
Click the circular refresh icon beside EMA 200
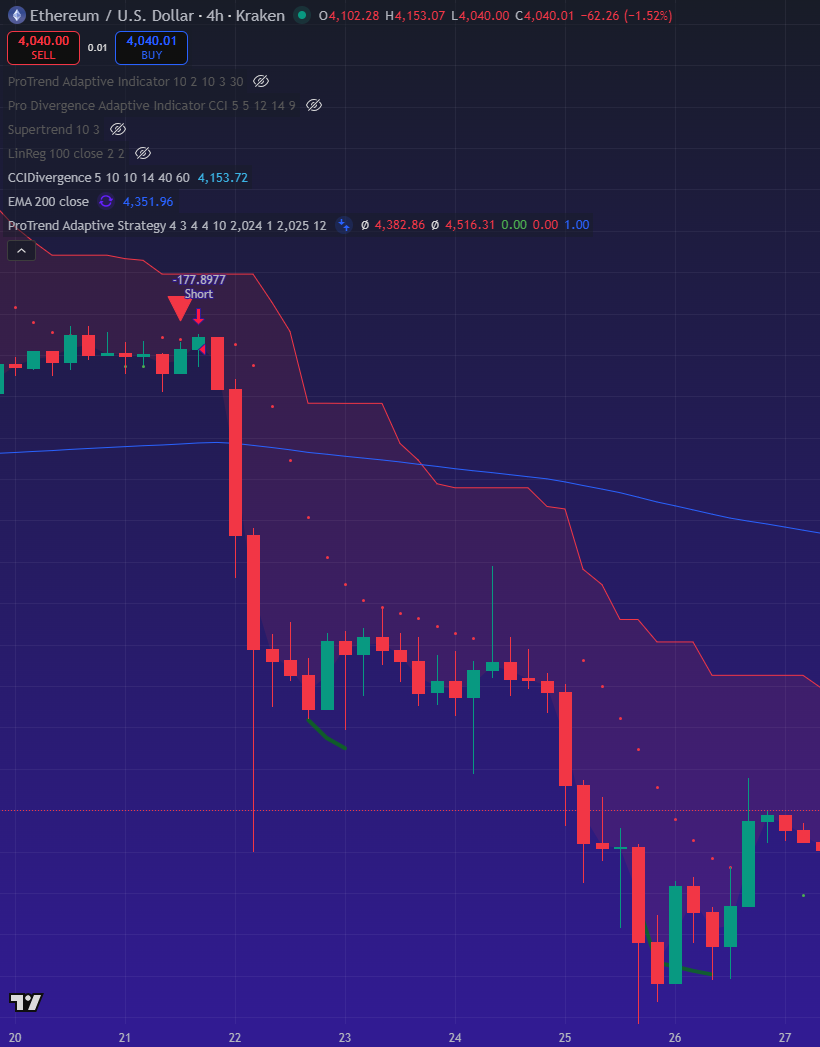(105, 201)
